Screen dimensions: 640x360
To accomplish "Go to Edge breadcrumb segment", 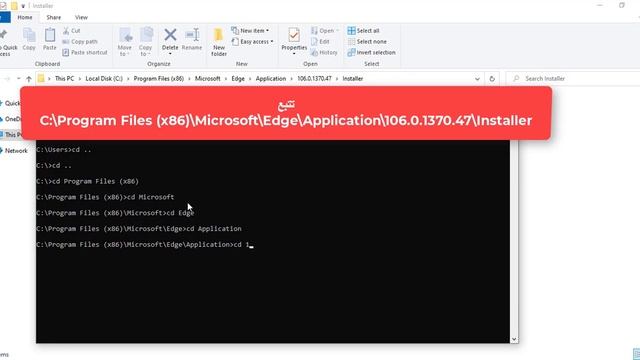I will click(238, 79).
